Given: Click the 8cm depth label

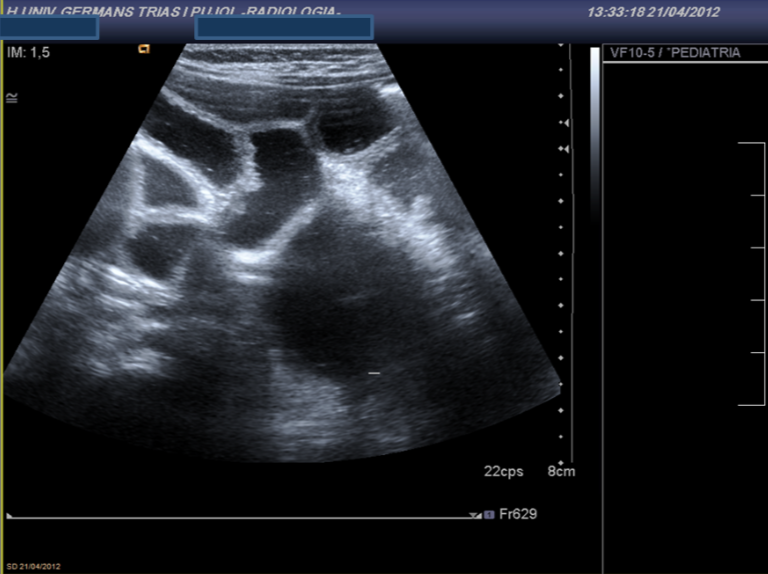Looking at the screenshot, I should [561, 471].
